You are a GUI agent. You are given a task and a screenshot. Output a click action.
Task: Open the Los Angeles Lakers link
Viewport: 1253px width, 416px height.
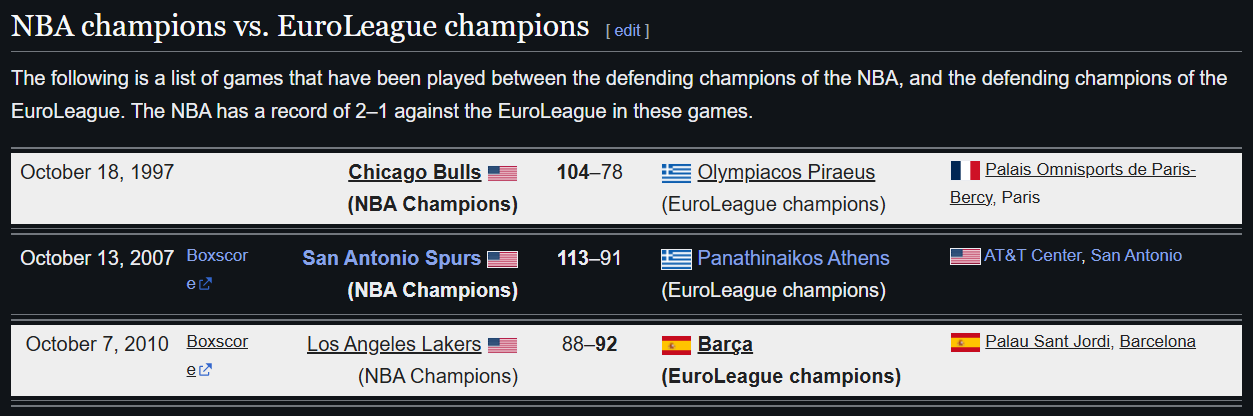point(394,344)
